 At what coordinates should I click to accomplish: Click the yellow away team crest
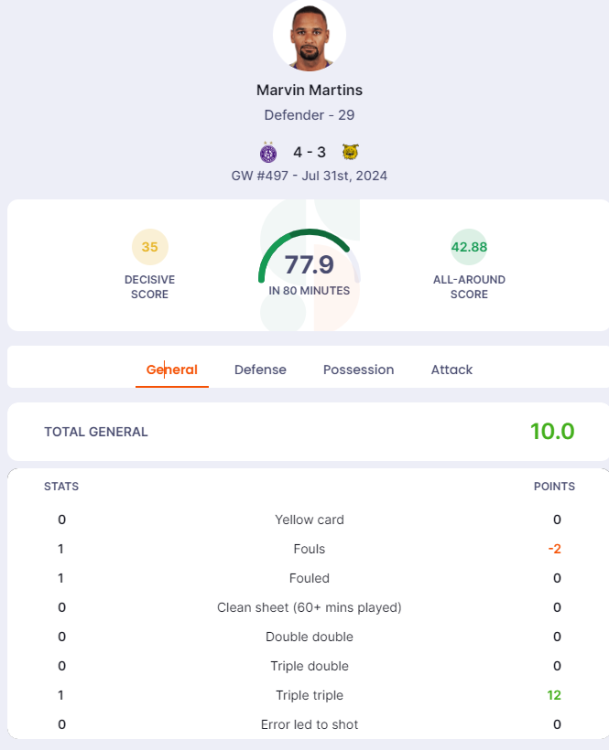(350, 152)
